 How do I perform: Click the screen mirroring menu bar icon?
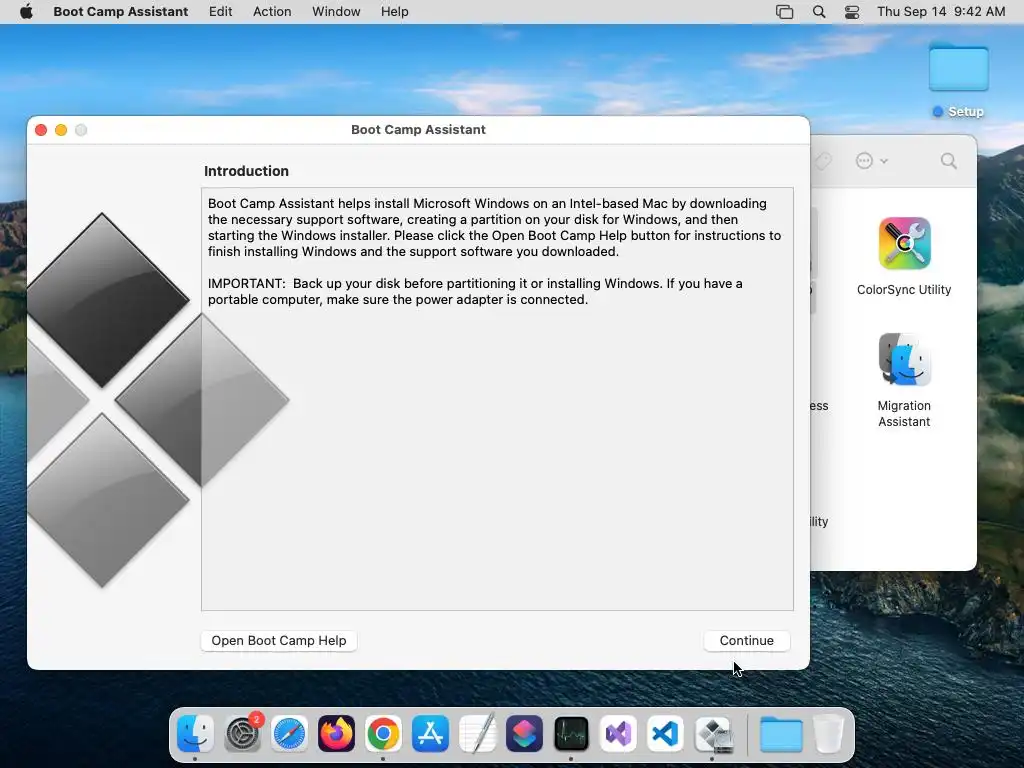pyautogui.click(x=784, y=12)
